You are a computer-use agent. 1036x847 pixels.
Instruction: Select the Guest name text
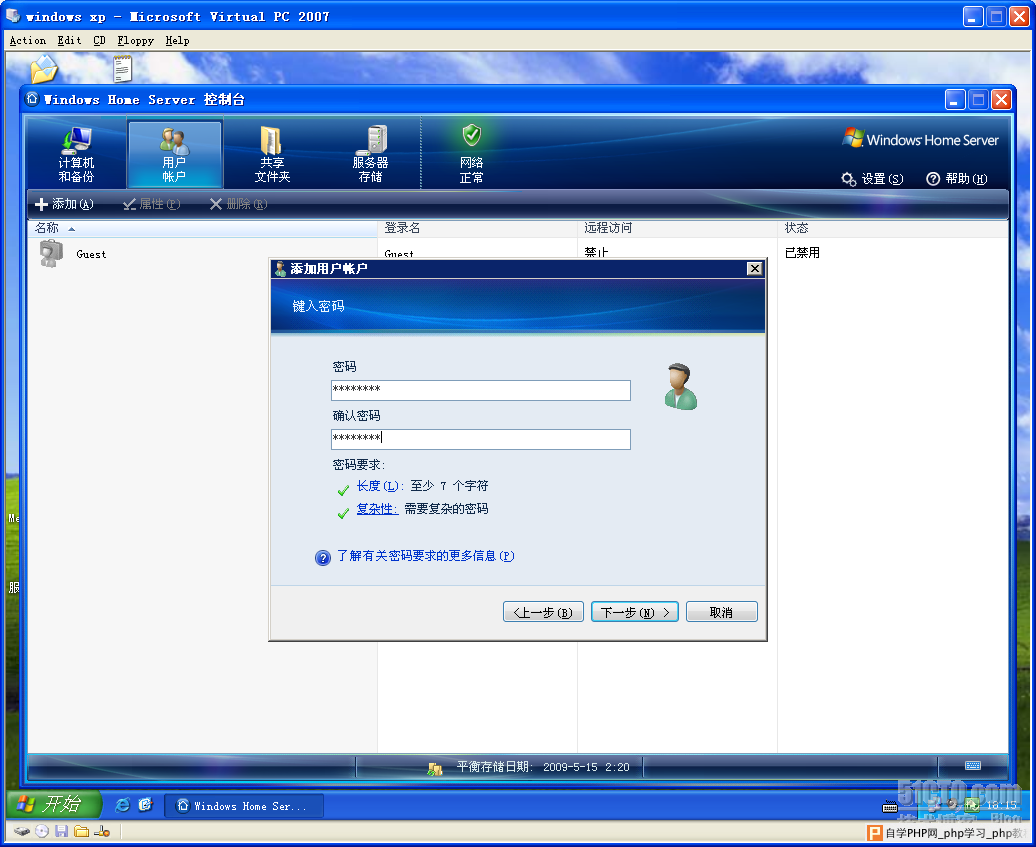point(91,254)
